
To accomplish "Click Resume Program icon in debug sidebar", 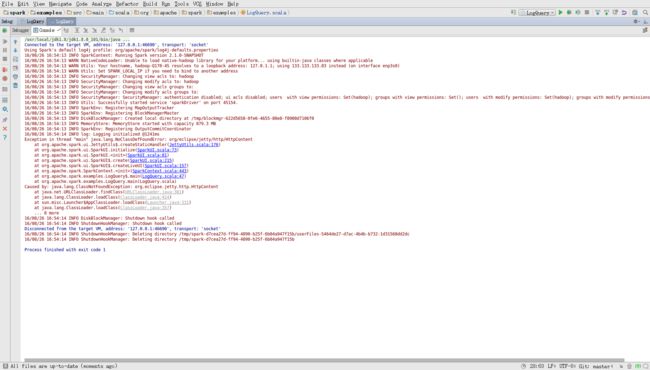I will (x=5, y=41).
